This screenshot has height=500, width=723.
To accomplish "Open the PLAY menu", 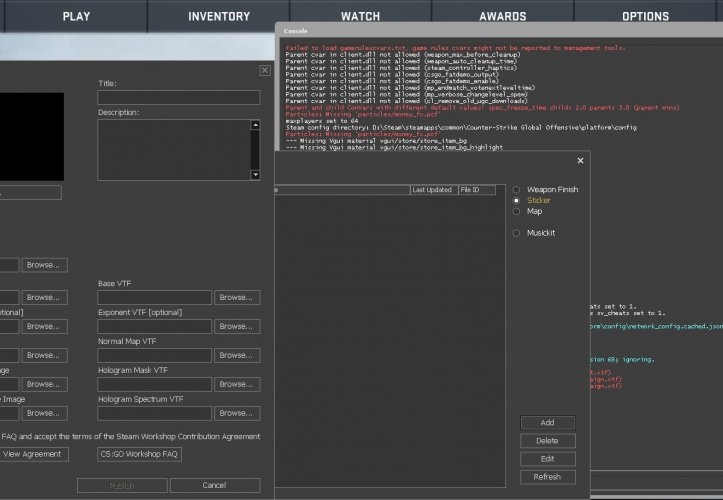I will click(x=76, y=16).
